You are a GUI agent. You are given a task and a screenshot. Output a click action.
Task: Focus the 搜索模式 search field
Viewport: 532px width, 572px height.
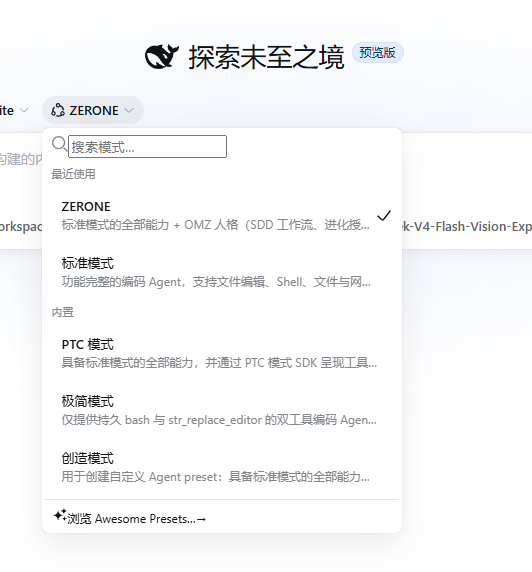(x=147, y=147)
